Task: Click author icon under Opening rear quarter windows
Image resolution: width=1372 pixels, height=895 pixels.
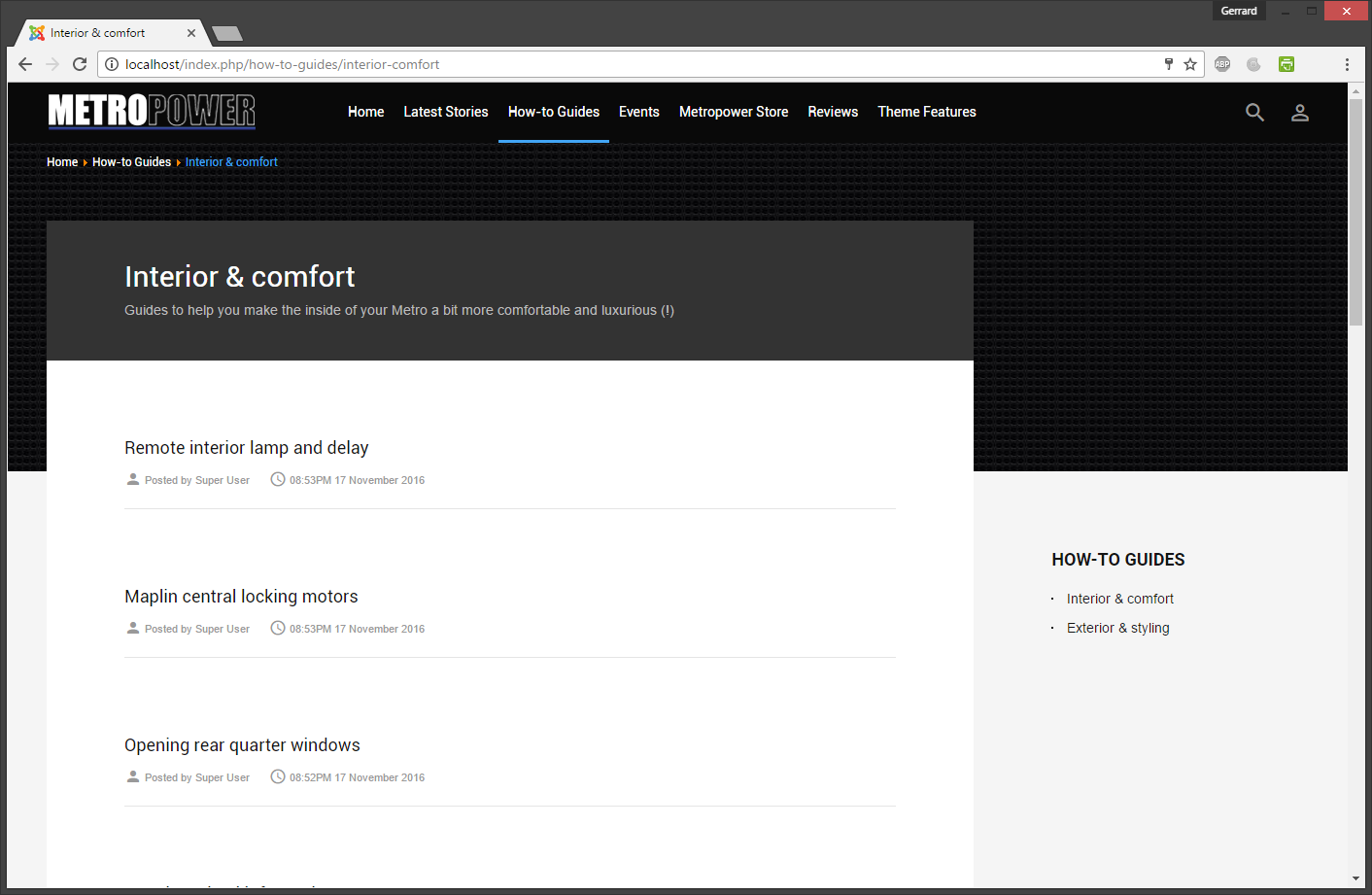Action: tap(133, 776)
